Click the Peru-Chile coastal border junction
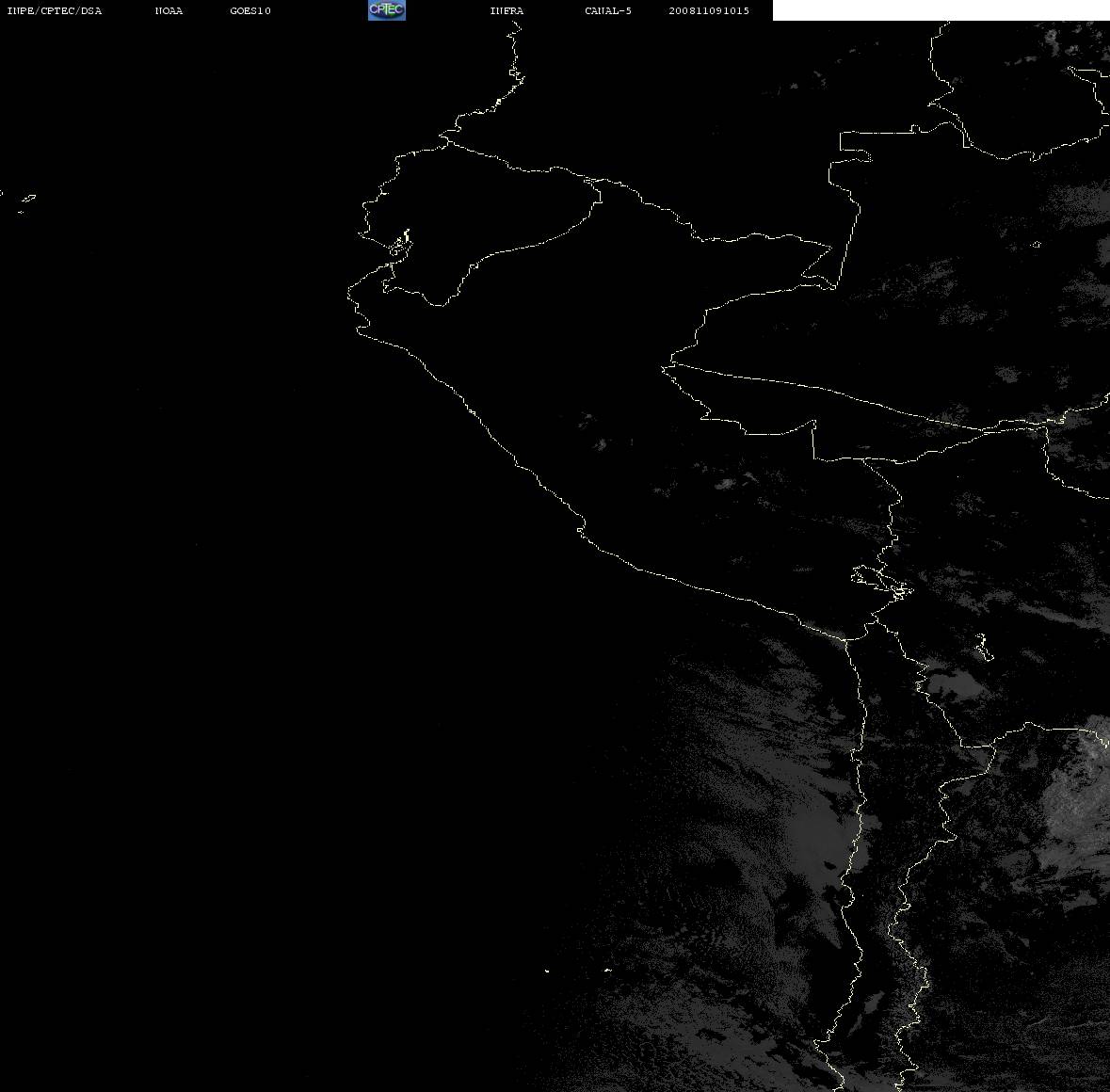Screen dimensions: 1110x1092 click(x=845, y=640)
